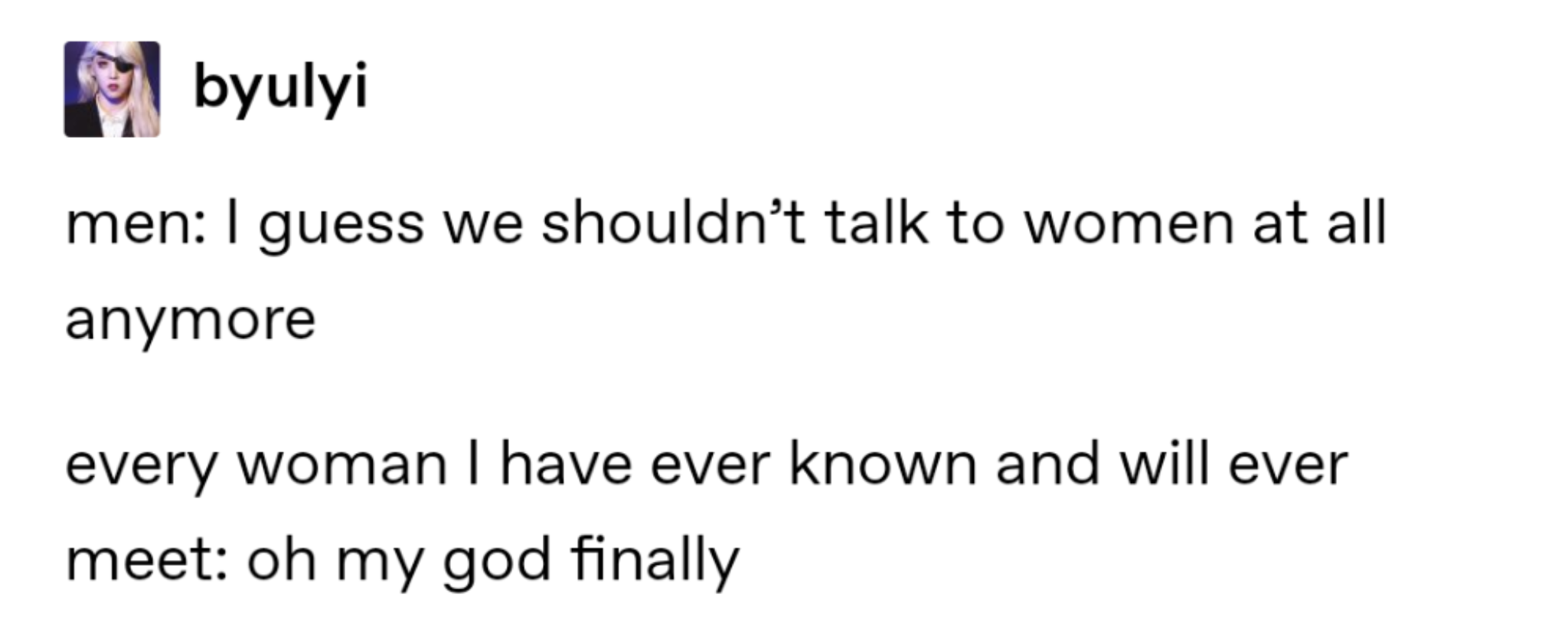This screenshot has height=636, width=1568.
Task: Click the words "at all" ending first line
Action: [1320, 223]
